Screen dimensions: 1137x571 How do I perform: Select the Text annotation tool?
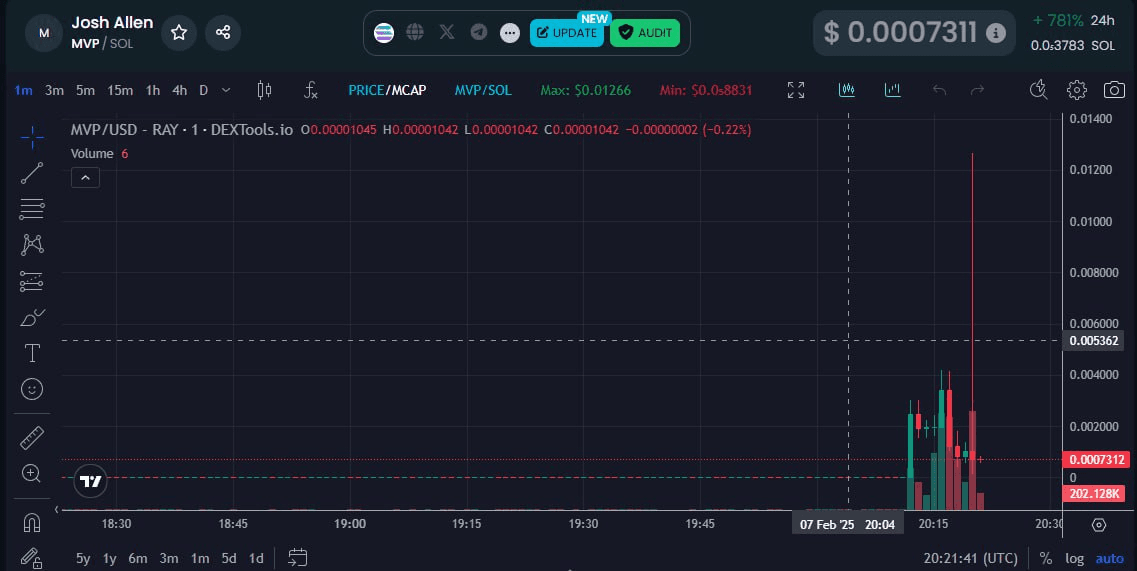pyautogui.click(x=32, y=353)
